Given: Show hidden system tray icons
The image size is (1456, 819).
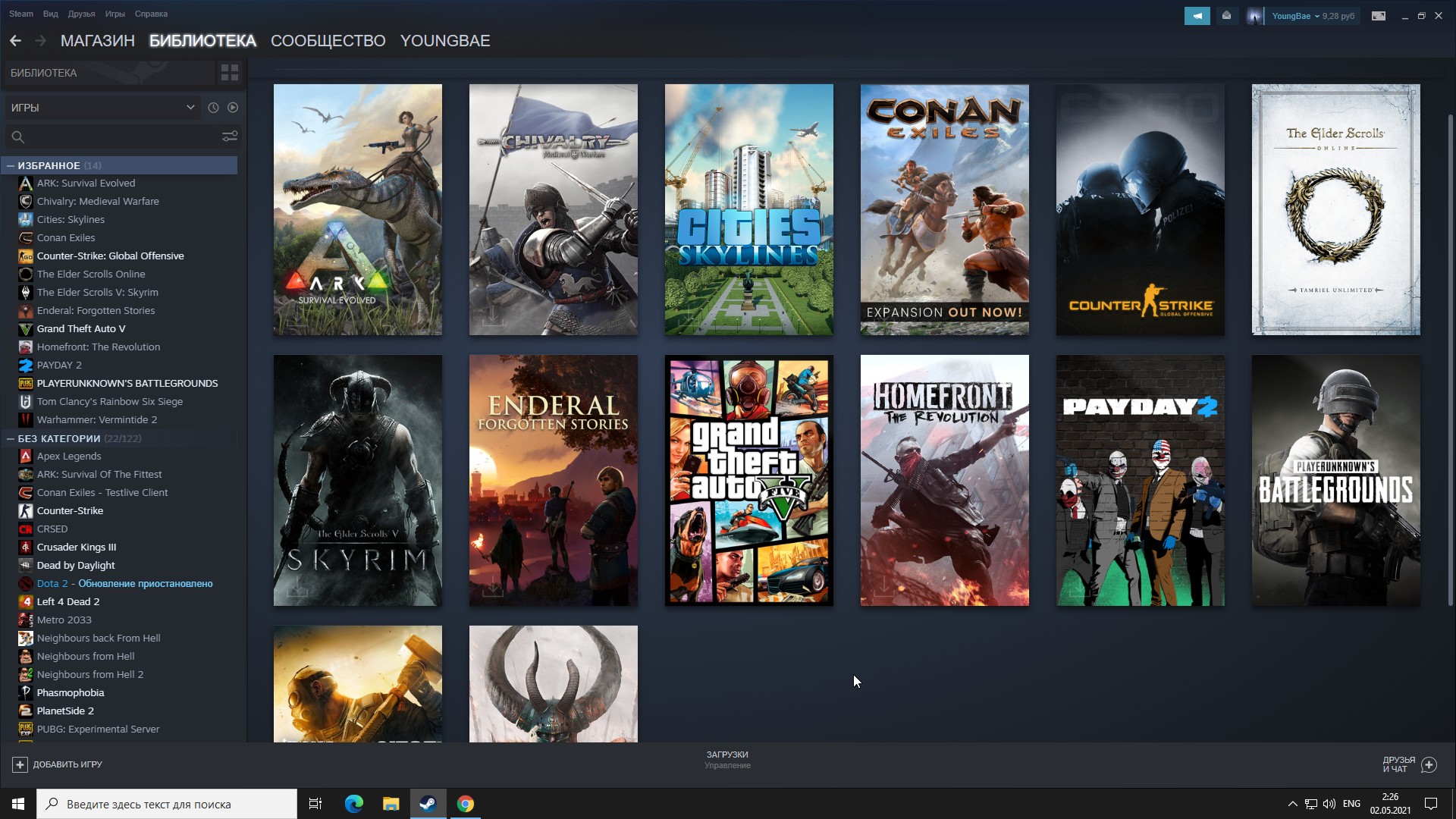Looking at the screenshot, I should tap(1292, 804).
